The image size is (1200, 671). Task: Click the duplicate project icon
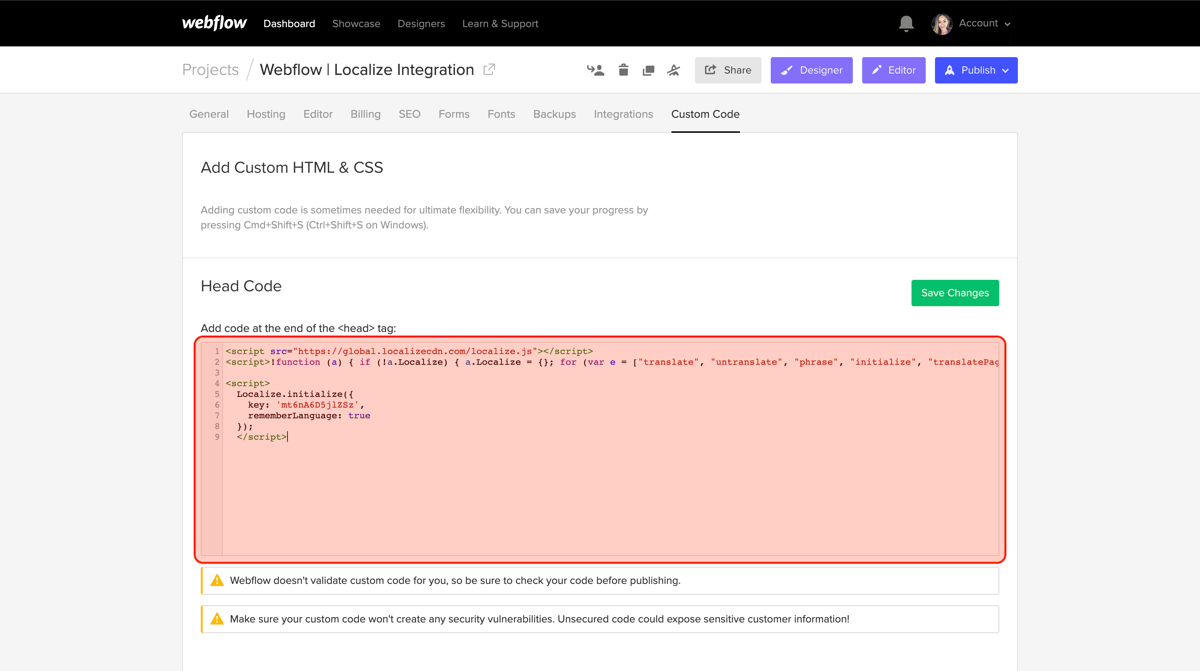pyautogui.click(x=648, y=70)
